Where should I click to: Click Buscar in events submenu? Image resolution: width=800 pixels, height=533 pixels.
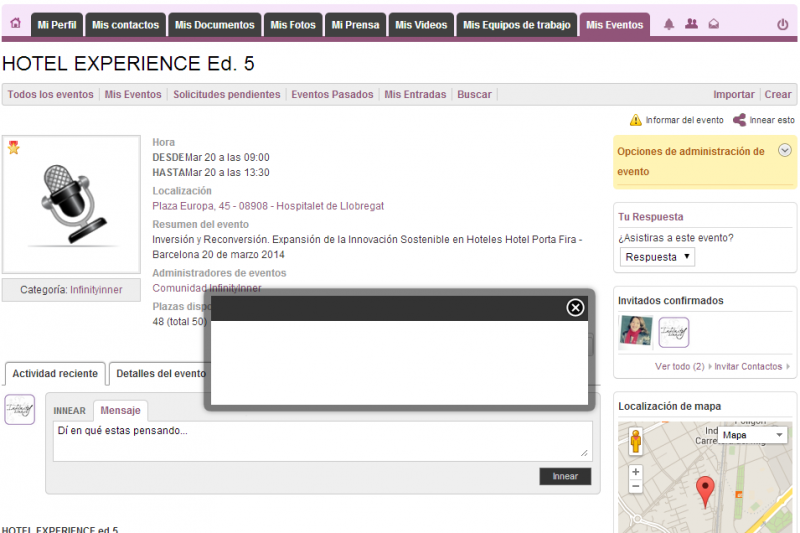click(x=474, y=94)
